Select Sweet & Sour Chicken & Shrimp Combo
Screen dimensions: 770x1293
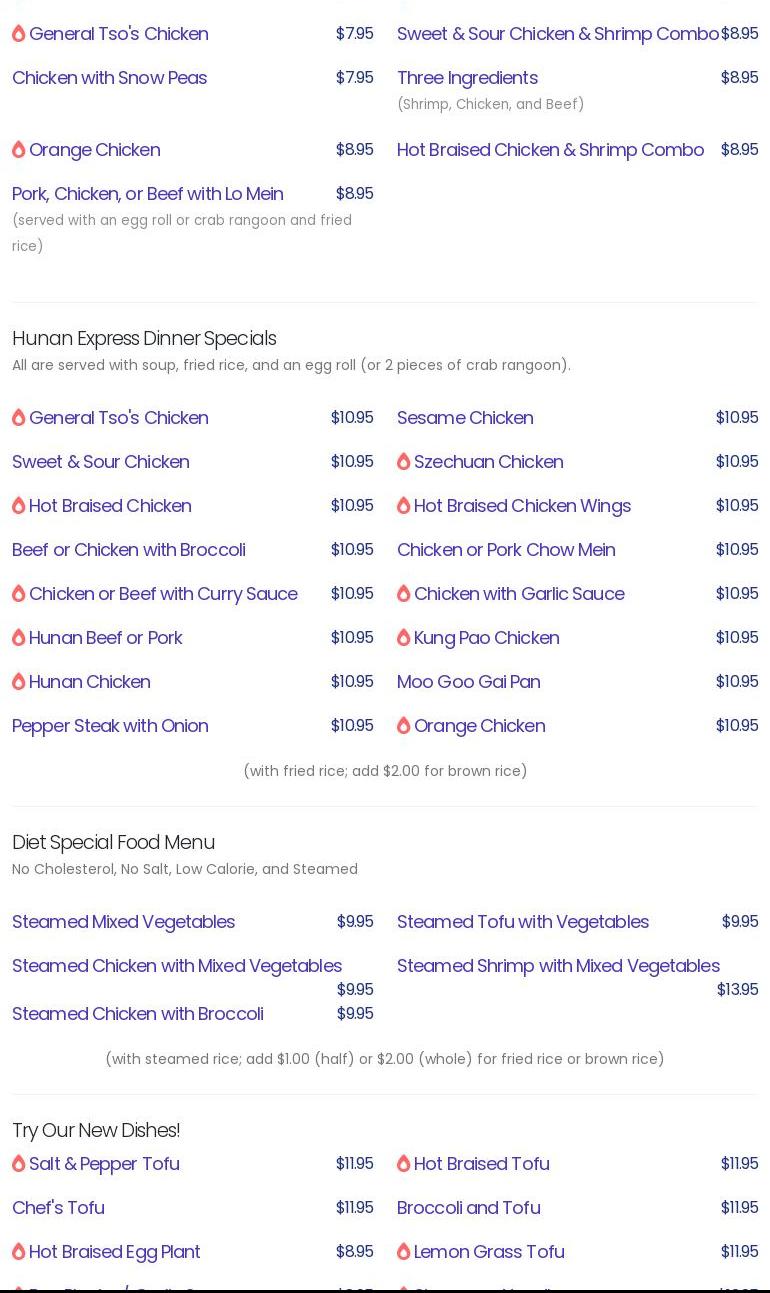click(557, 34)
